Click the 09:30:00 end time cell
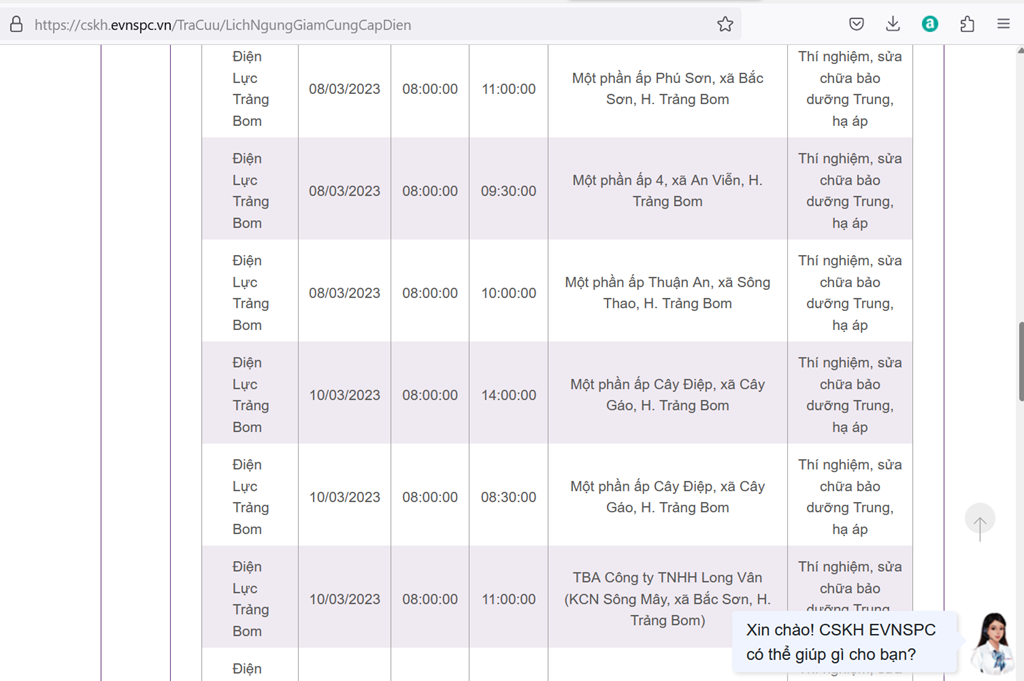Screen dimensions: 1024x681 tap(509, 191)
